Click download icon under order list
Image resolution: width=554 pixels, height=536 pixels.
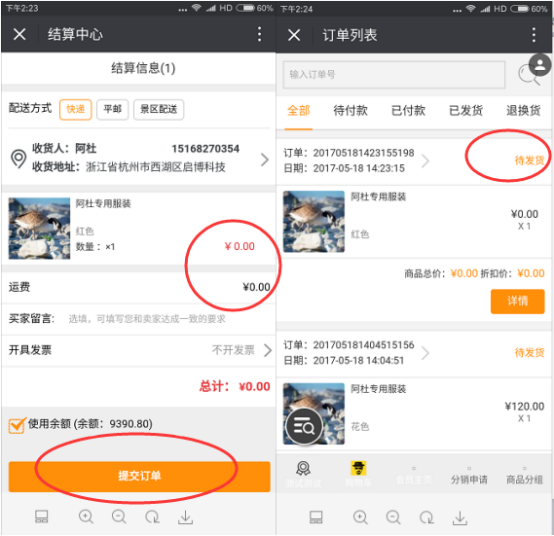(x=460, y=518)
